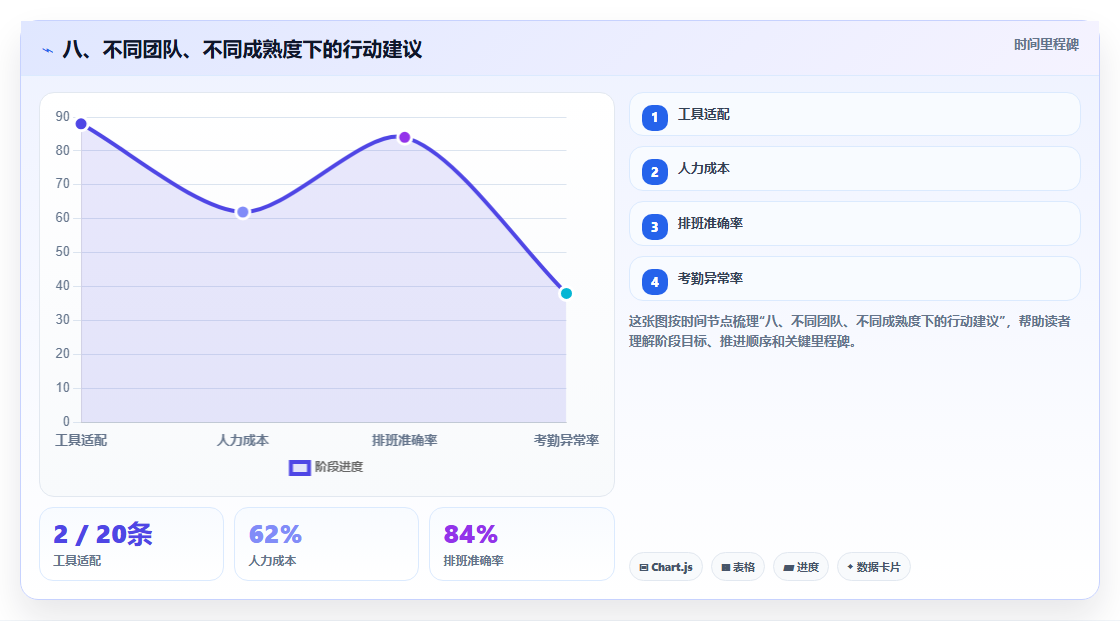Select the 人力成本 data point at 62
Screen dimensions: 1120x621
click(243, 212)
